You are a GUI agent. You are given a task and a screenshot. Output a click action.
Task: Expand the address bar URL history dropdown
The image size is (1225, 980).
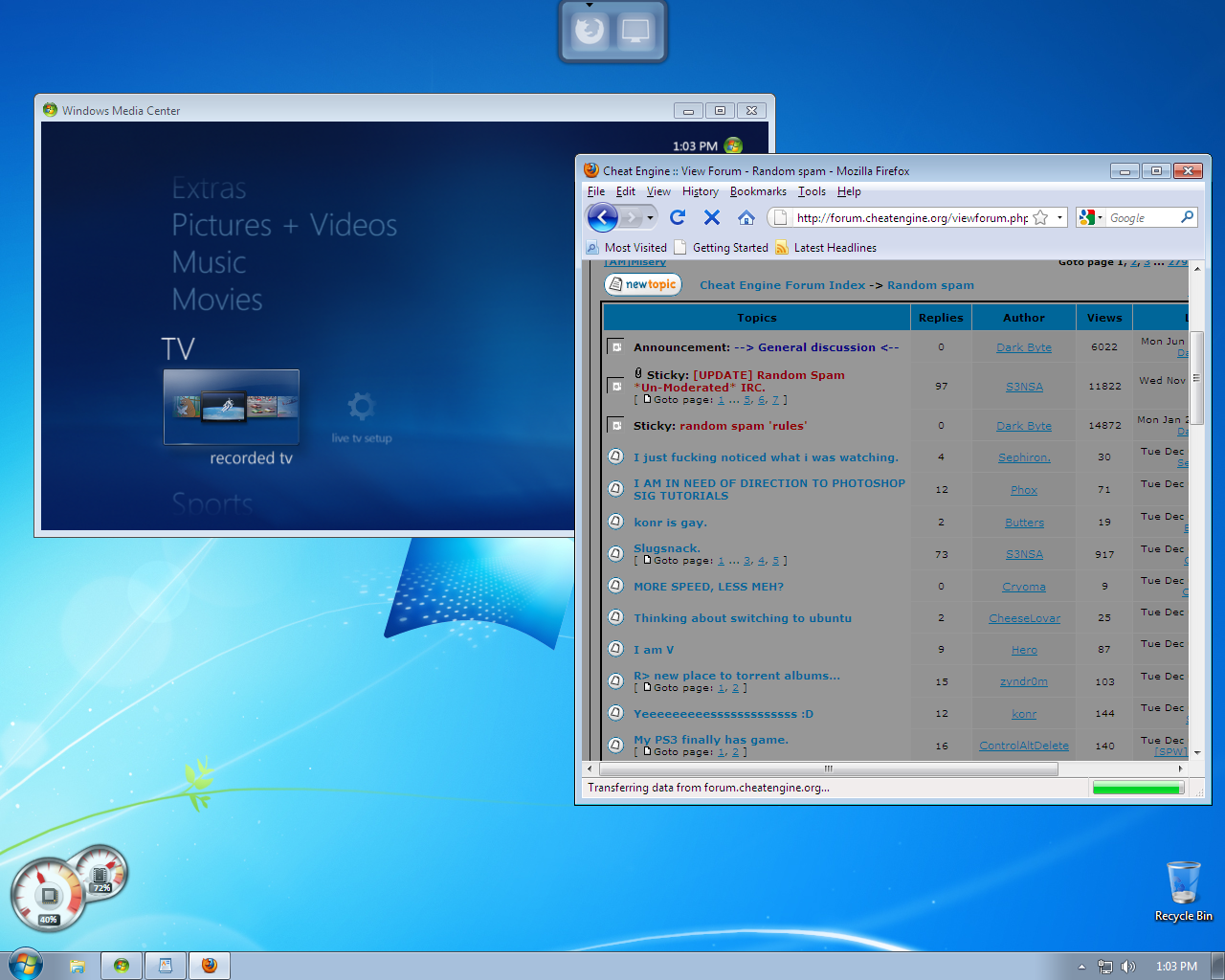(1059, 218)
